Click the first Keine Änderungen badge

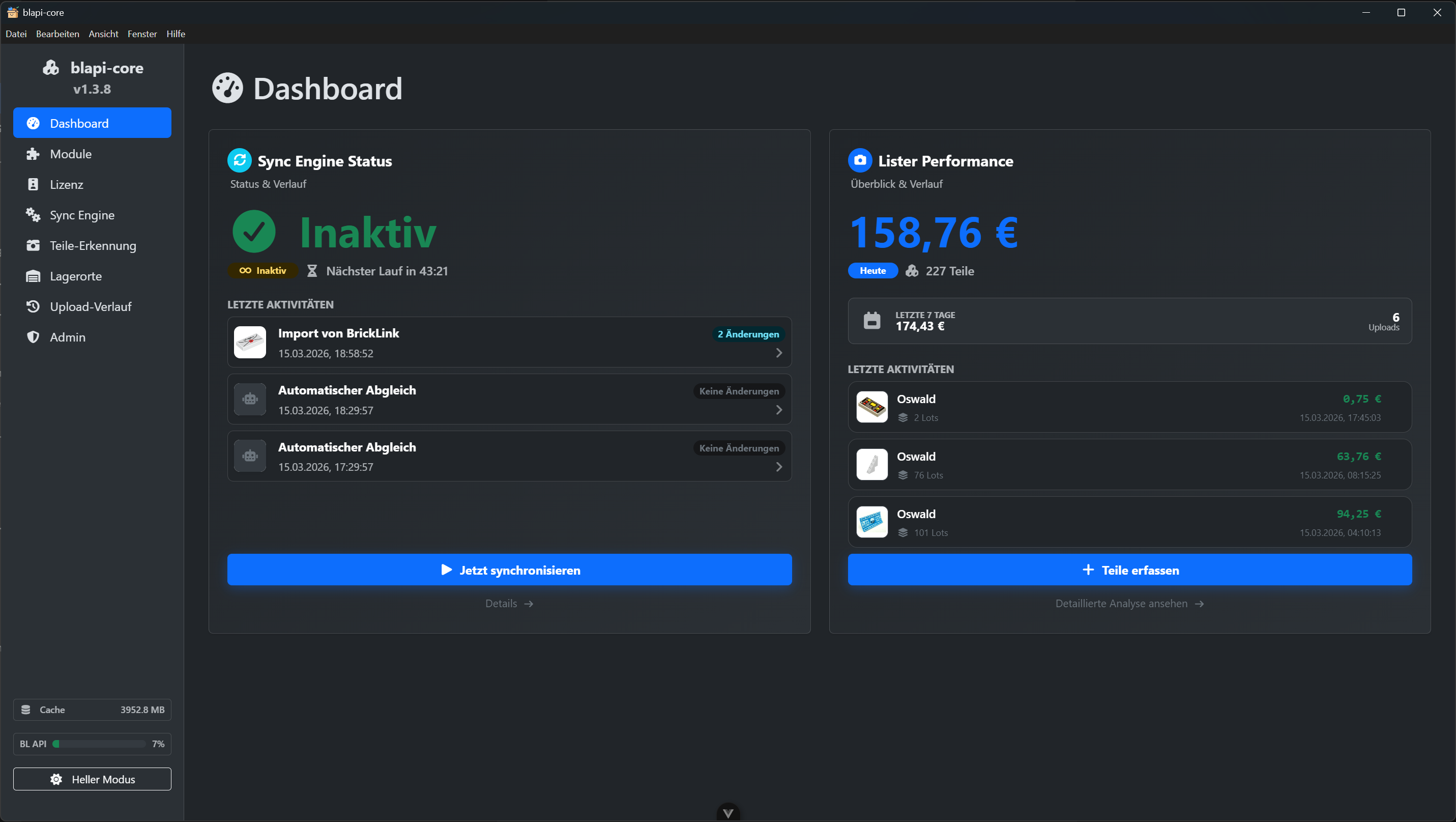739,391
